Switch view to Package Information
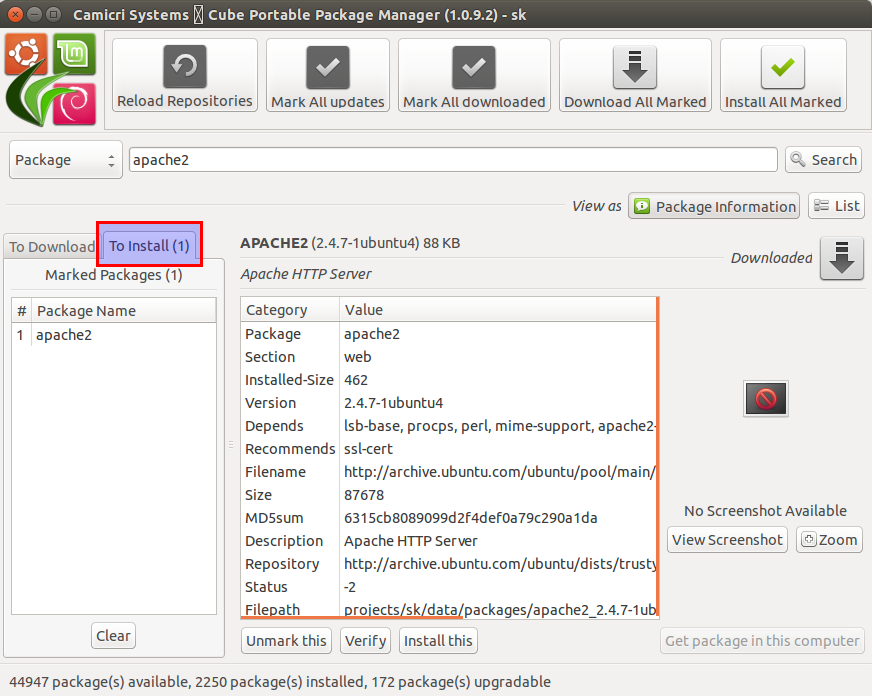 pos(714,206)
